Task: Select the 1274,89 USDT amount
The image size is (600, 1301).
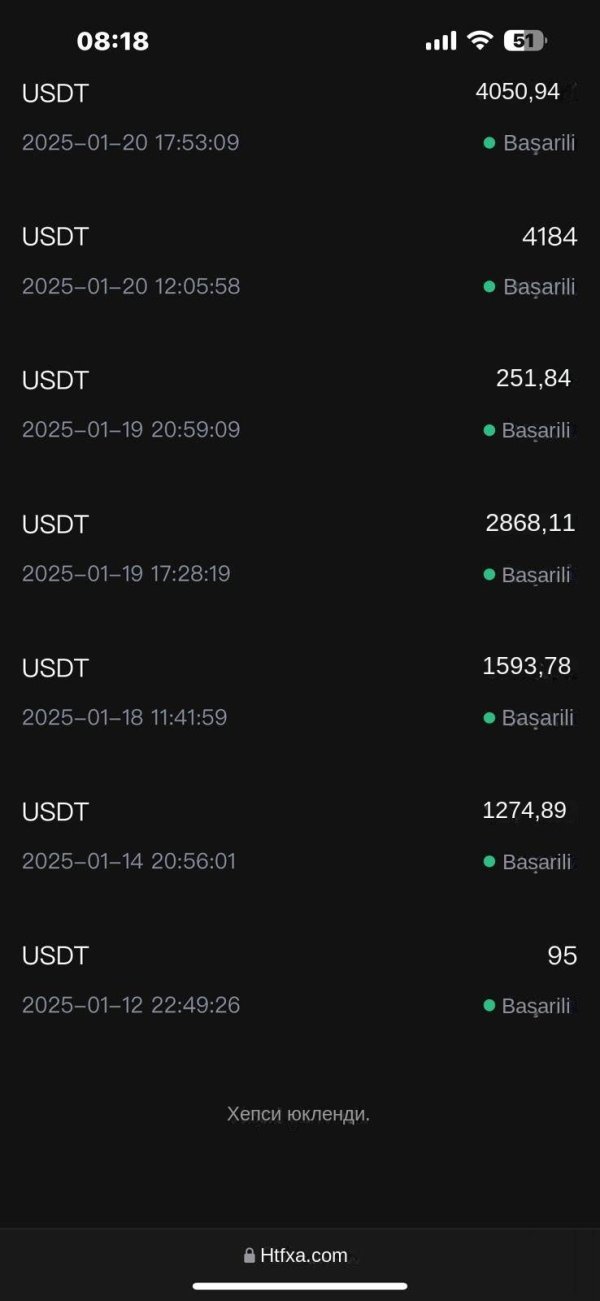Action: 524,811
